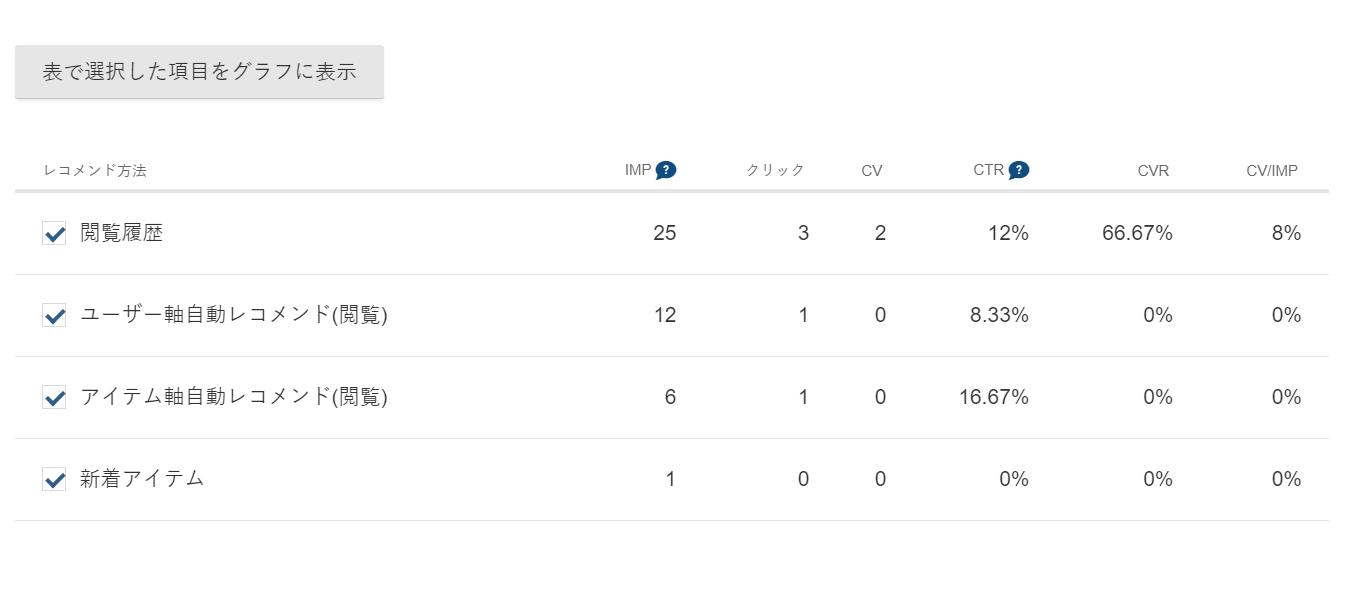Click the 16.67% CTR value

994,398
